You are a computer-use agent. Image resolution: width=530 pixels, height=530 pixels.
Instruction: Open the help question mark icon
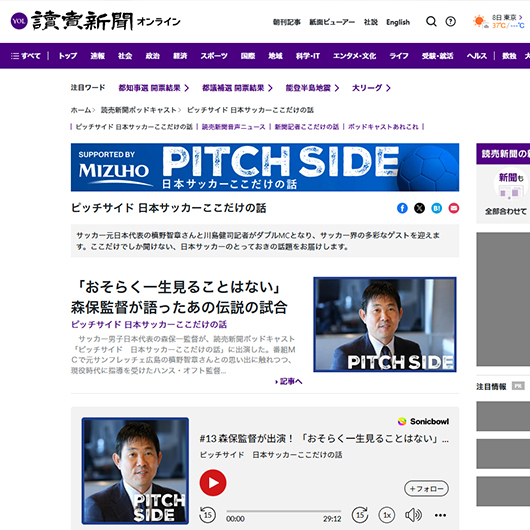click(x=450, y=22)
